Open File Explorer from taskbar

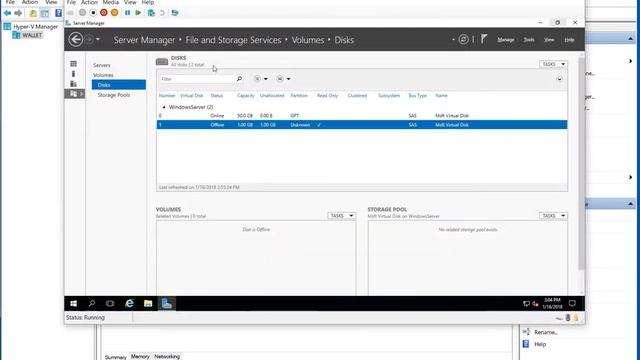point(148,304)
